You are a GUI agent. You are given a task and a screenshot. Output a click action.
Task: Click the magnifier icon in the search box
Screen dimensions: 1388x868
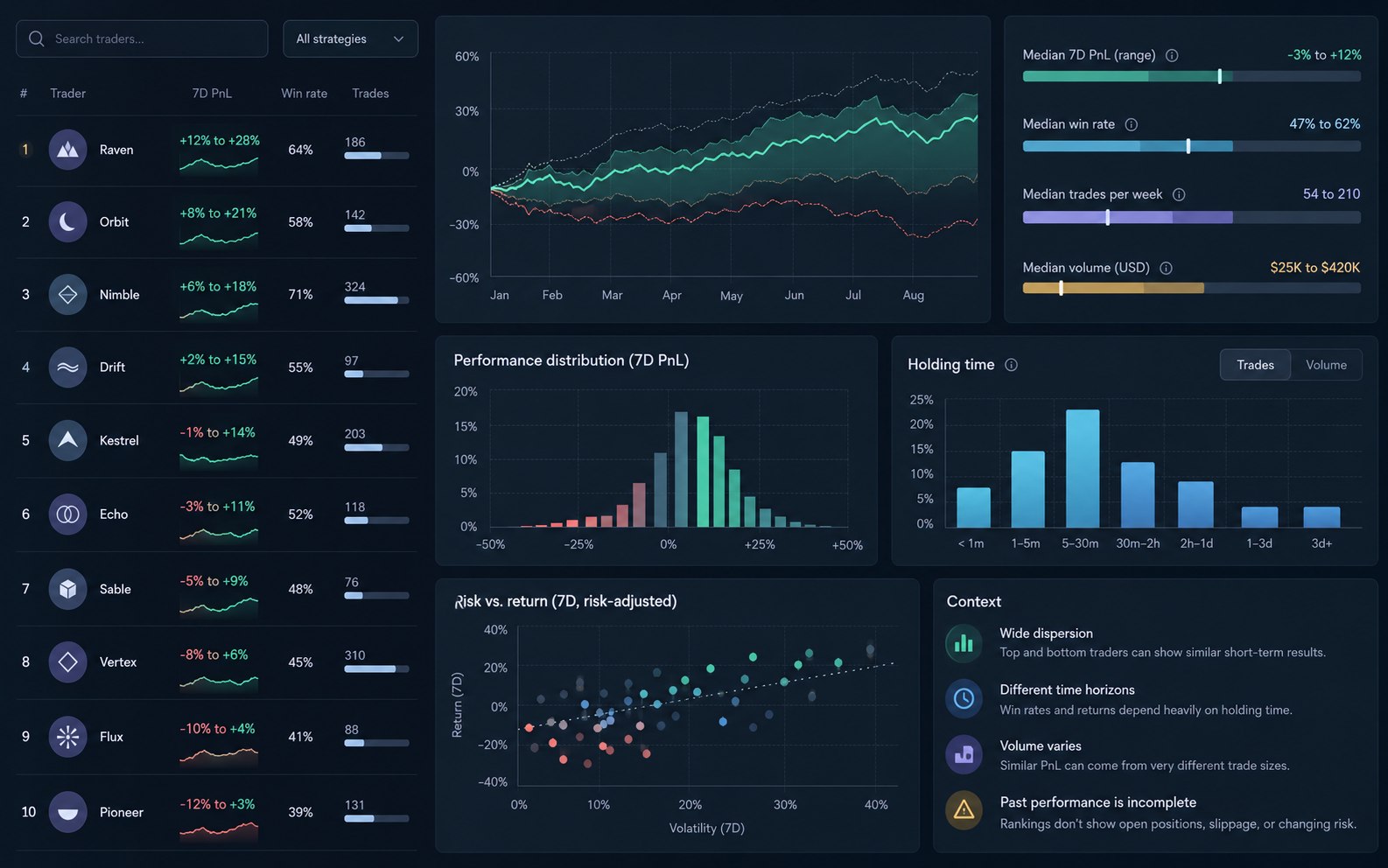[36, 38]
